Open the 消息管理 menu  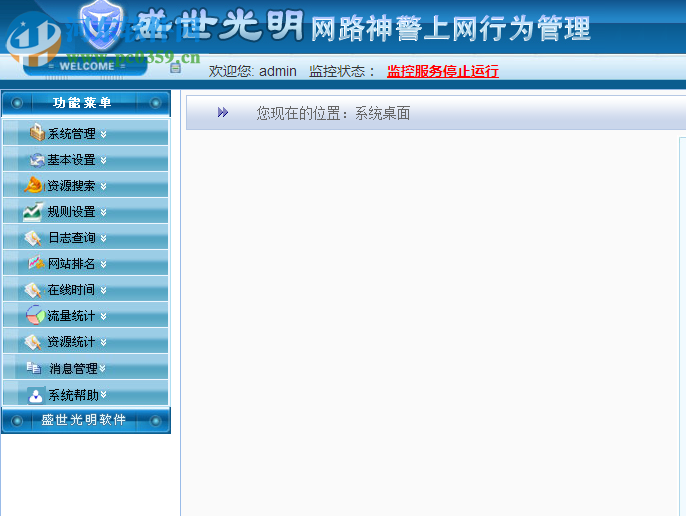pyautogui.click(x=85, y=367)
